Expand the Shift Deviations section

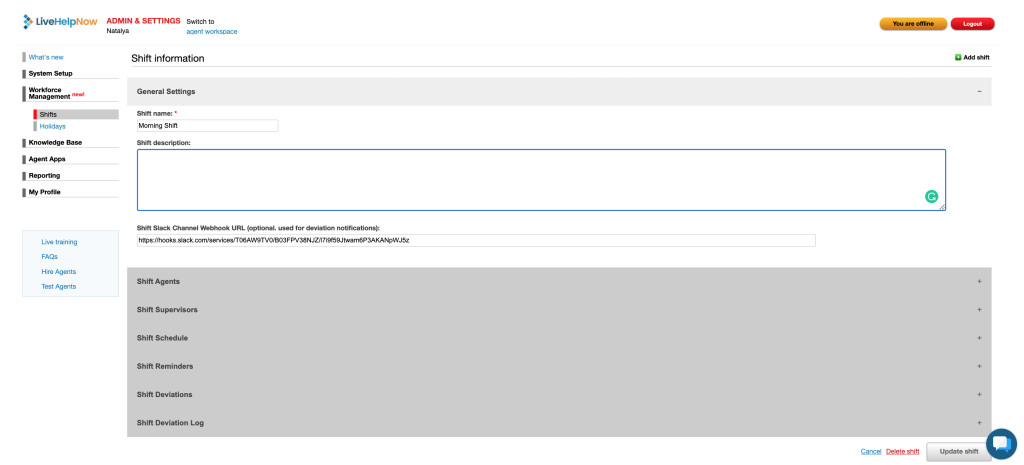coord(979,394)
